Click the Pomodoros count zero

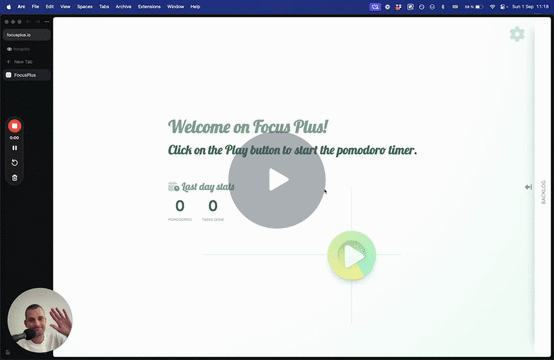tap(180, 206)
